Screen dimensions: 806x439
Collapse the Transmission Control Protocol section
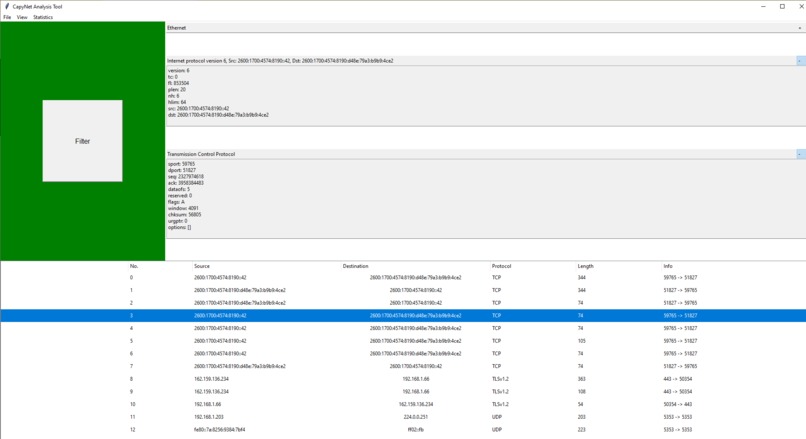tap(799, 154)
